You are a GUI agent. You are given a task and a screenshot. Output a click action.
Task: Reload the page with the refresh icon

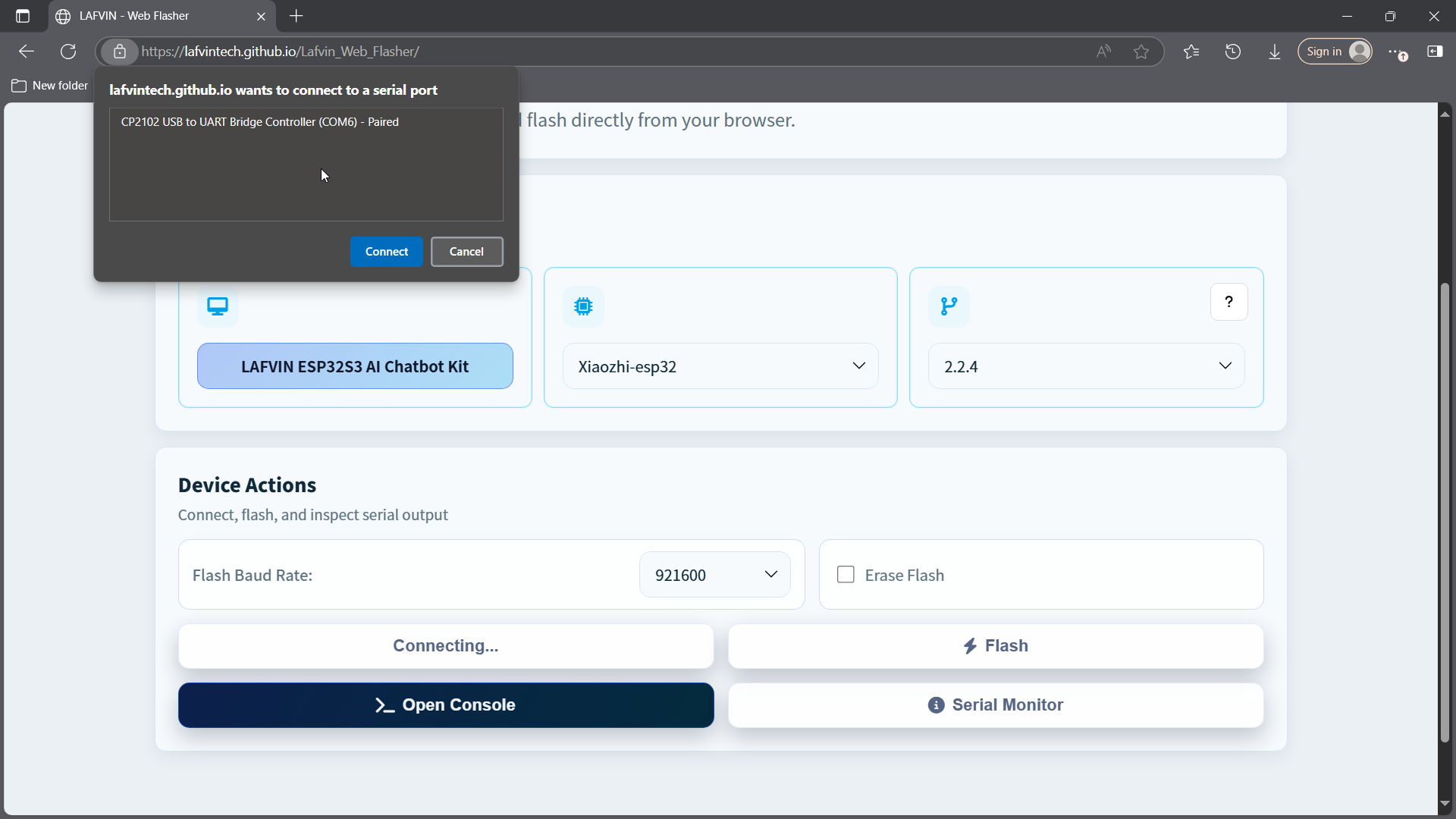[x=68, y=52]
